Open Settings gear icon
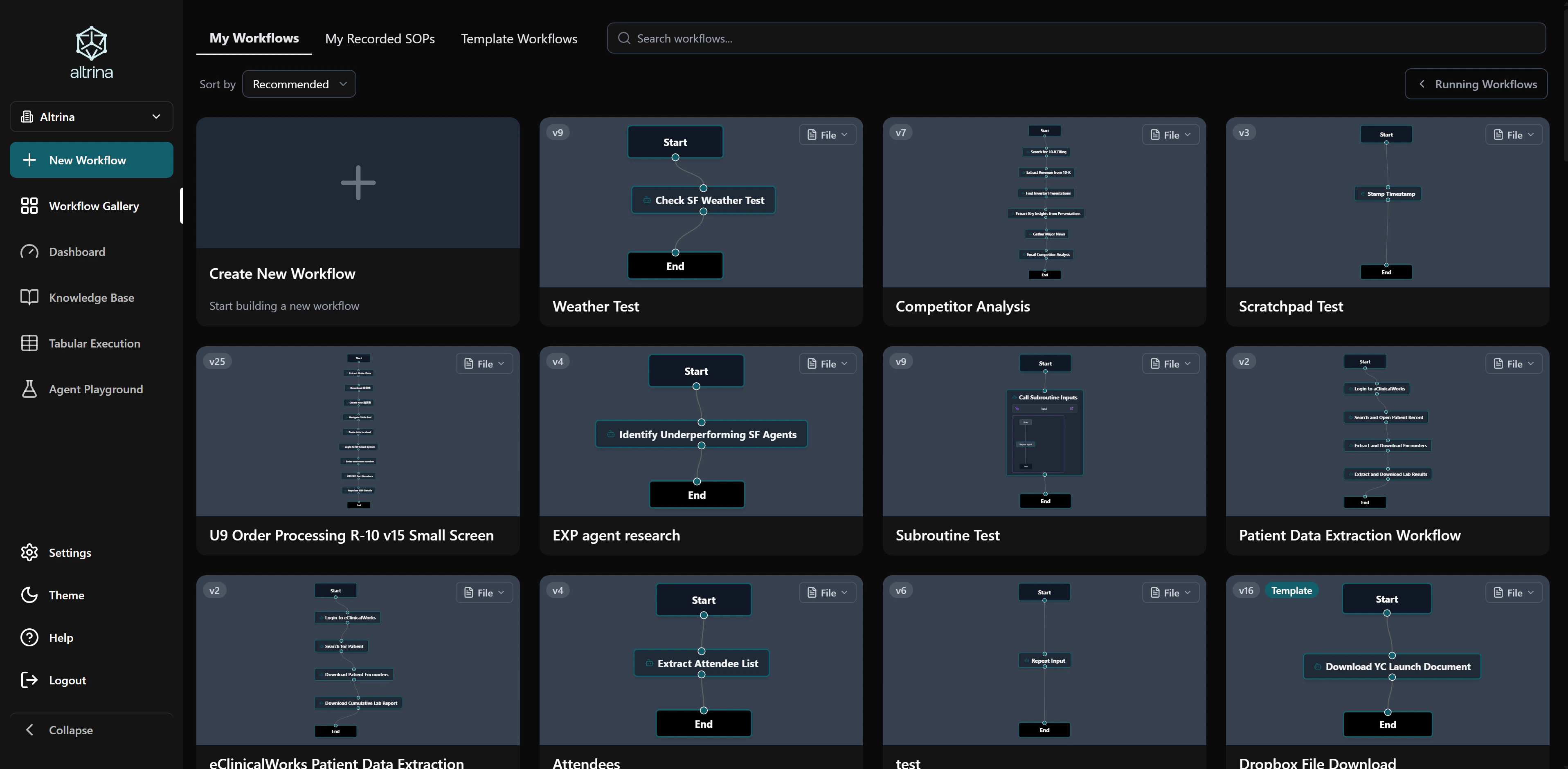 point(29,552)
